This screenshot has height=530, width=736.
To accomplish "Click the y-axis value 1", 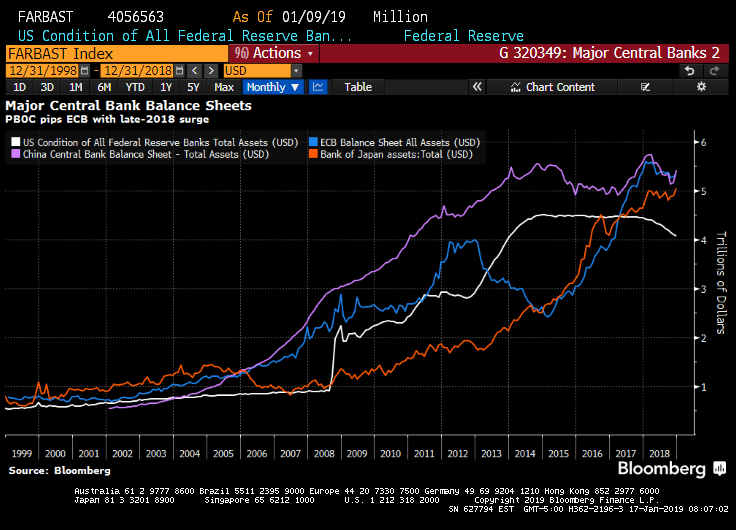I will tap(703, 387).
